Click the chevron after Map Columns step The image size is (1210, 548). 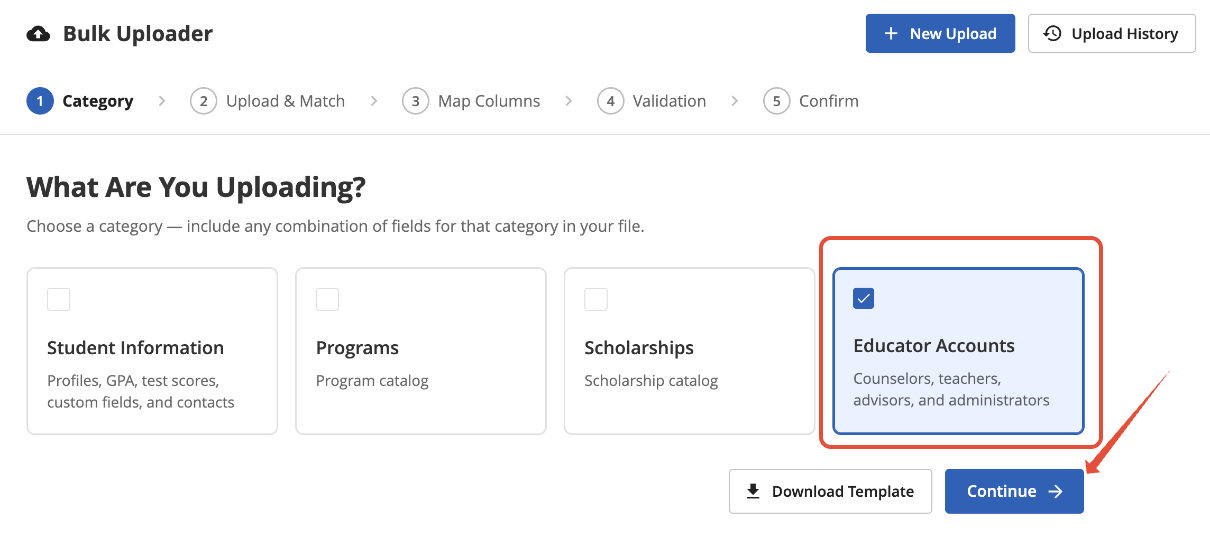tap(568, 101)
